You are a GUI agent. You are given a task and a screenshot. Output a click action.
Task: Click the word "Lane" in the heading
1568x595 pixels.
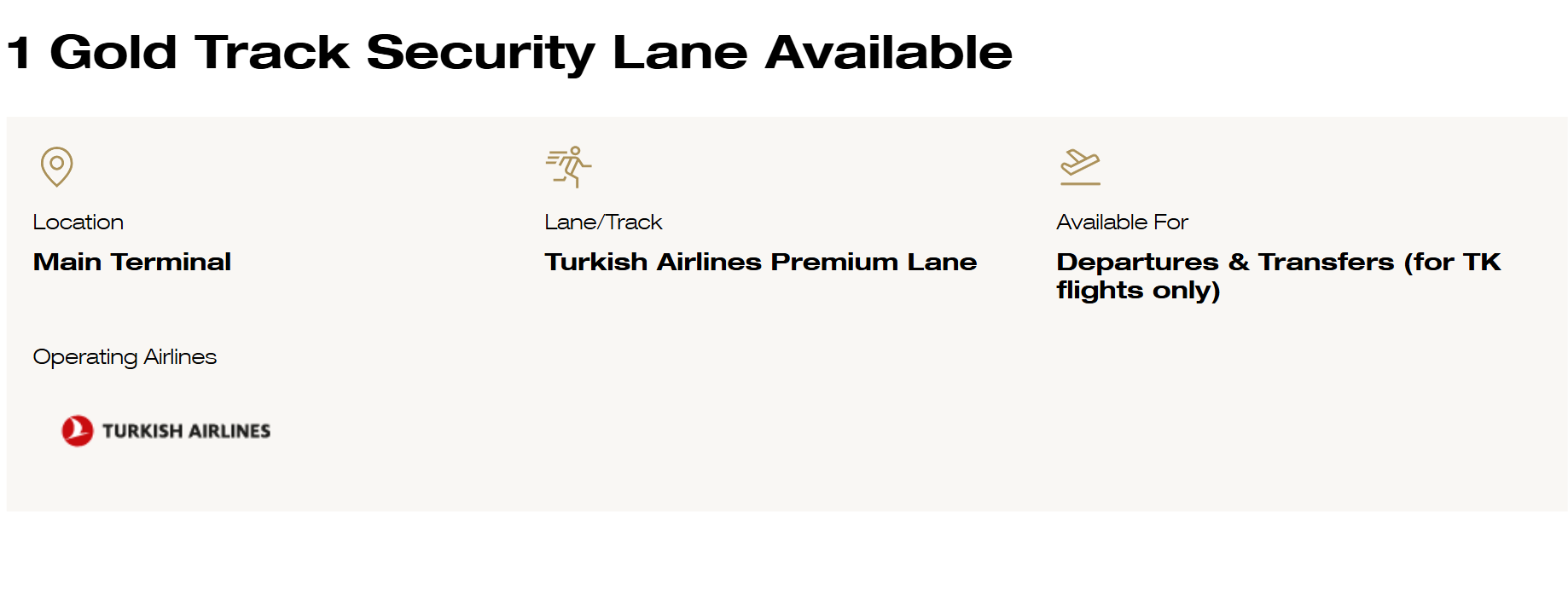tap(680, 53)
